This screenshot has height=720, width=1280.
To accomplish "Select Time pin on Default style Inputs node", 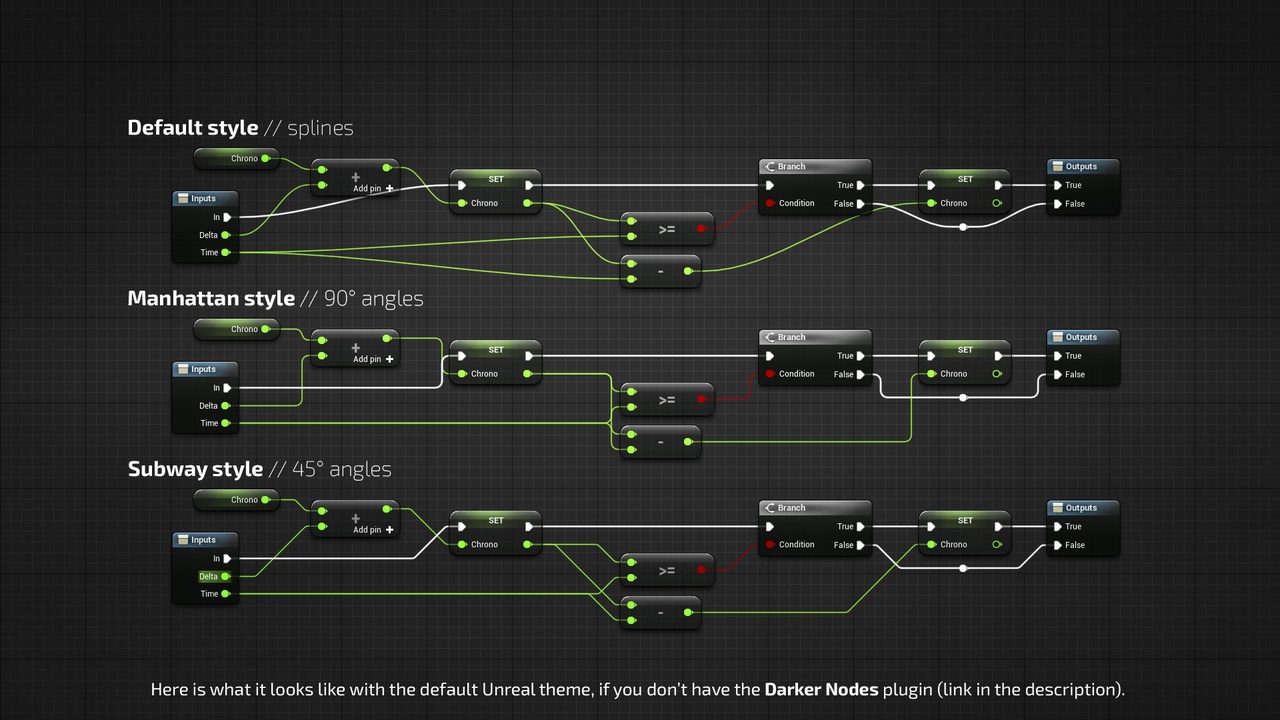I will tap(225, 252).
